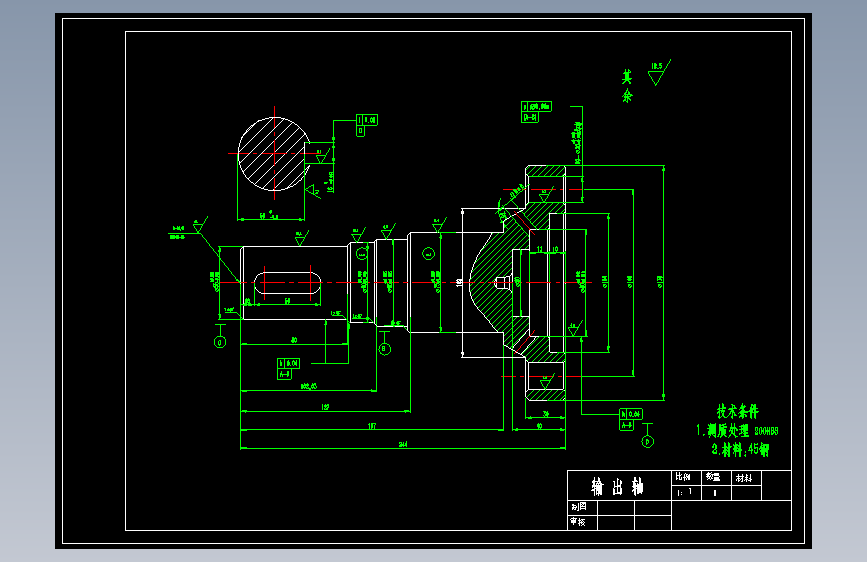This screenshot has width=867, height=562.
Task: Select the keyway slot outline on the shaft
Action: point(288,283)
